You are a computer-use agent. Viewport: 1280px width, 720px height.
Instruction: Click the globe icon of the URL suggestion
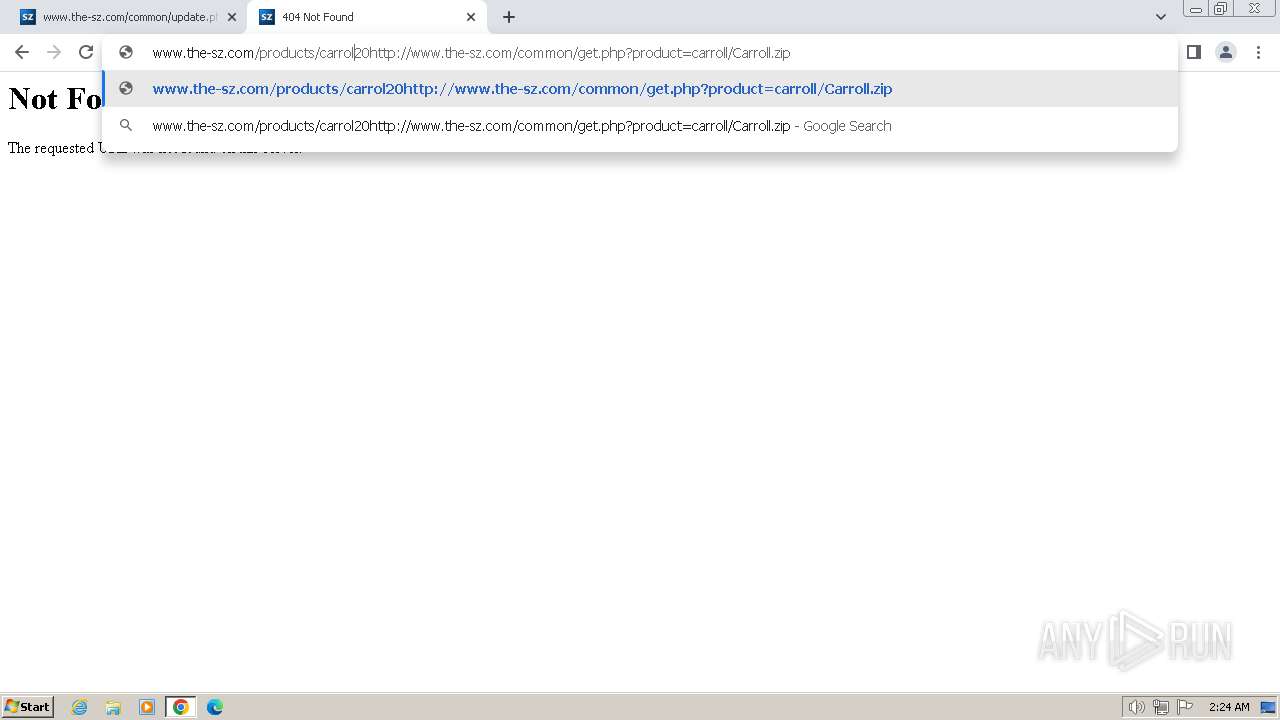[x=126, y=88]
